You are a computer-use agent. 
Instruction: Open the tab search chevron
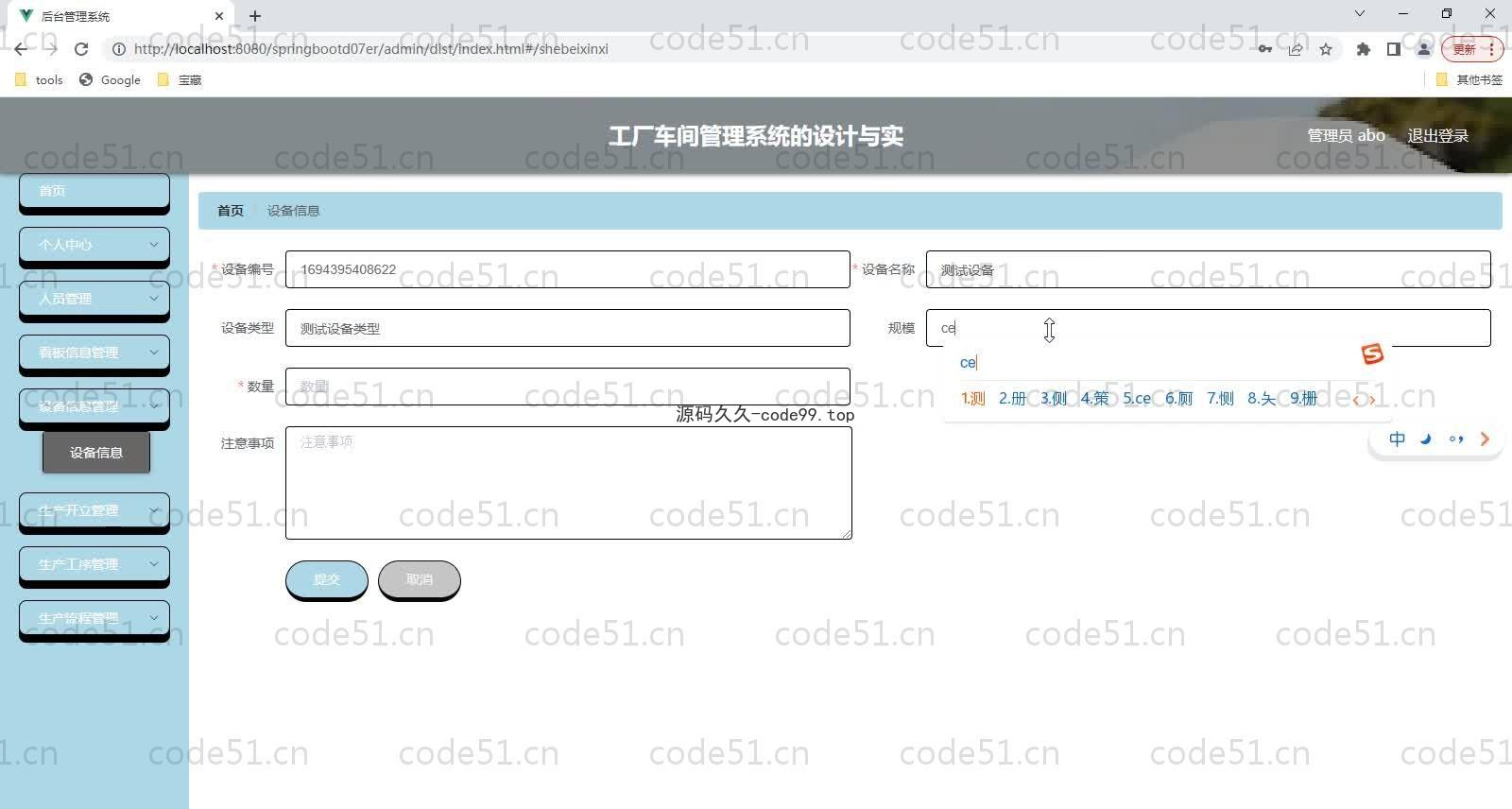[x=1359, y=14]
